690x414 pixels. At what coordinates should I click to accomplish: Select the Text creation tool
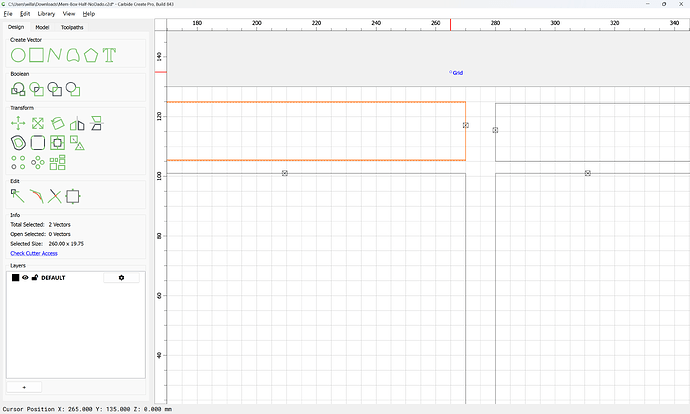pyautogui.click(x=109, y=55)
